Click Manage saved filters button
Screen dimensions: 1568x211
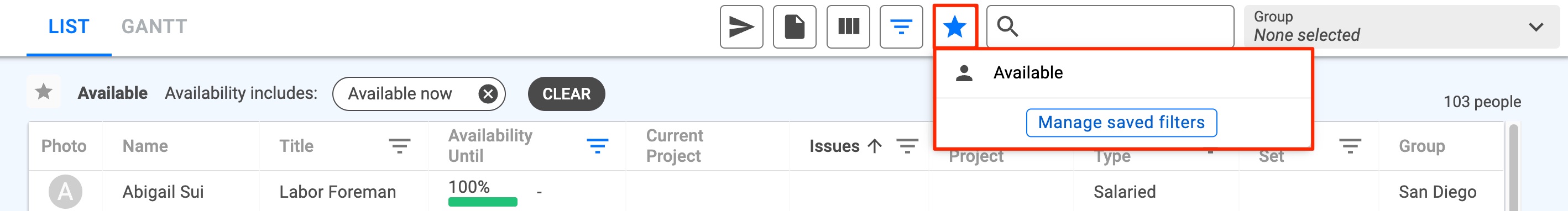[x=1121, y=123]
